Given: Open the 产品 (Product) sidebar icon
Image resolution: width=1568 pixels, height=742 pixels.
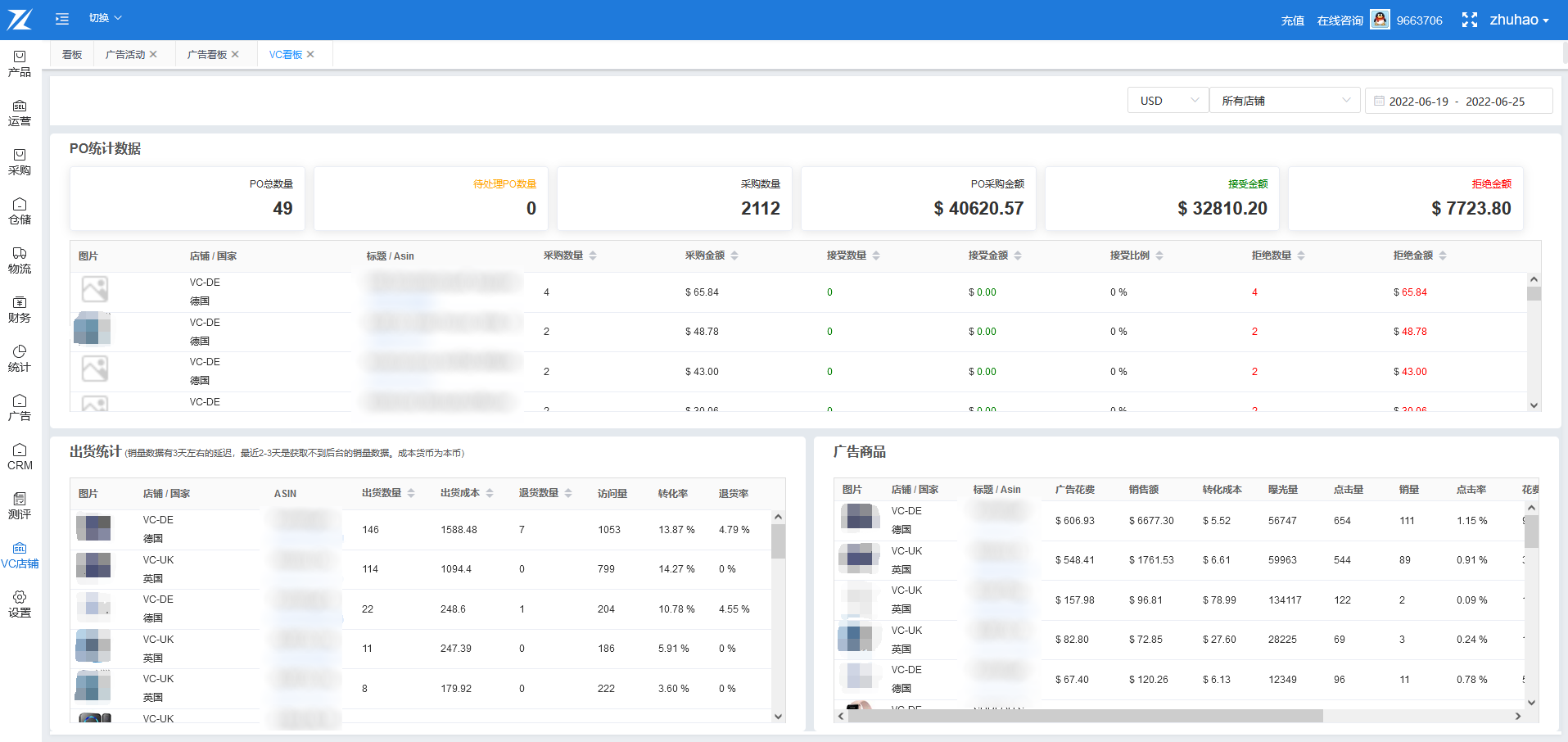Looking at the screenshot, I should pyautogui.click(x=20, y=64).
